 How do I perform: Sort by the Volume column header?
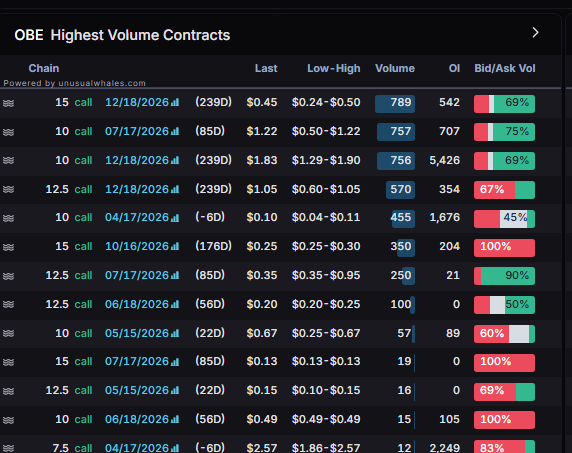coord(395,68)
